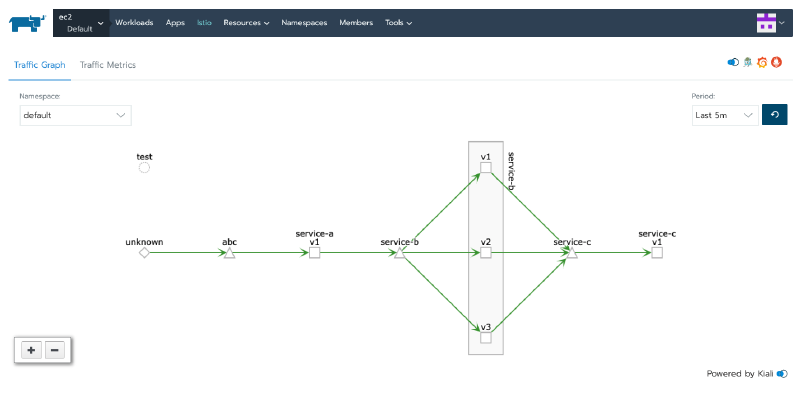Open the Resources menu
800x404 pixels.
[x=246, y=22]
